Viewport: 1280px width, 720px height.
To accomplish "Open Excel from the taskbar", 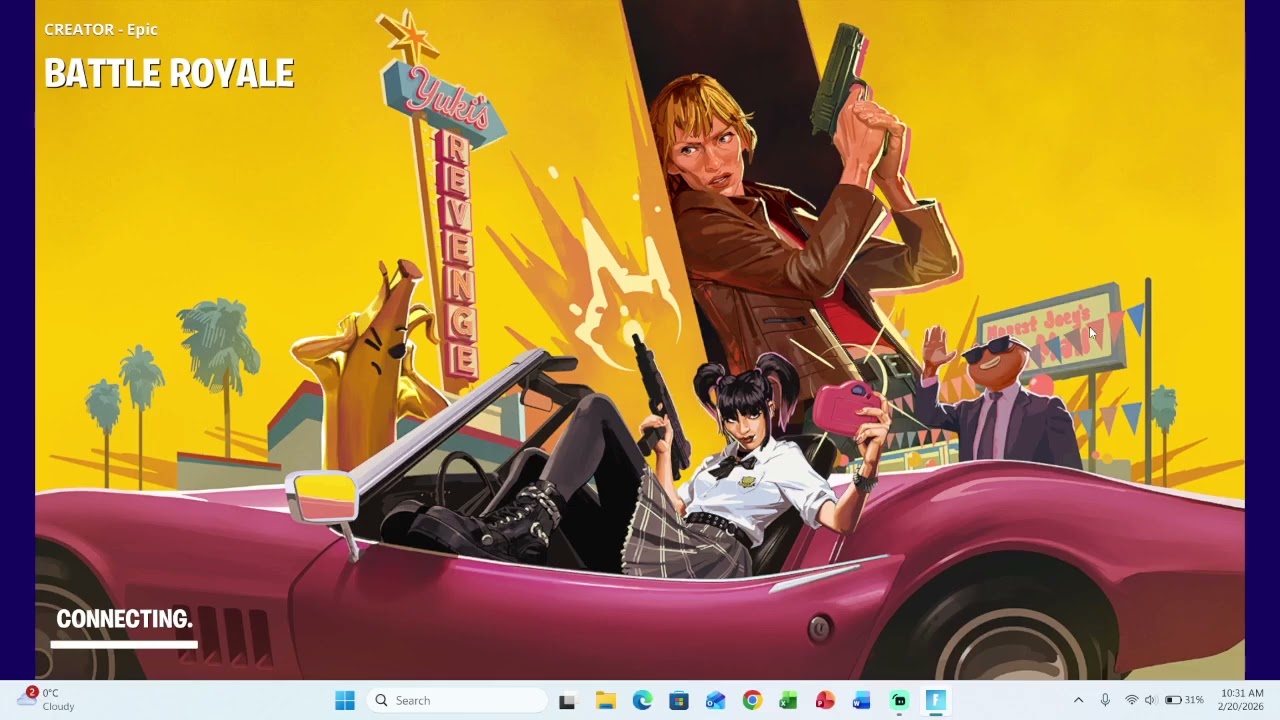I will (788, 701).
